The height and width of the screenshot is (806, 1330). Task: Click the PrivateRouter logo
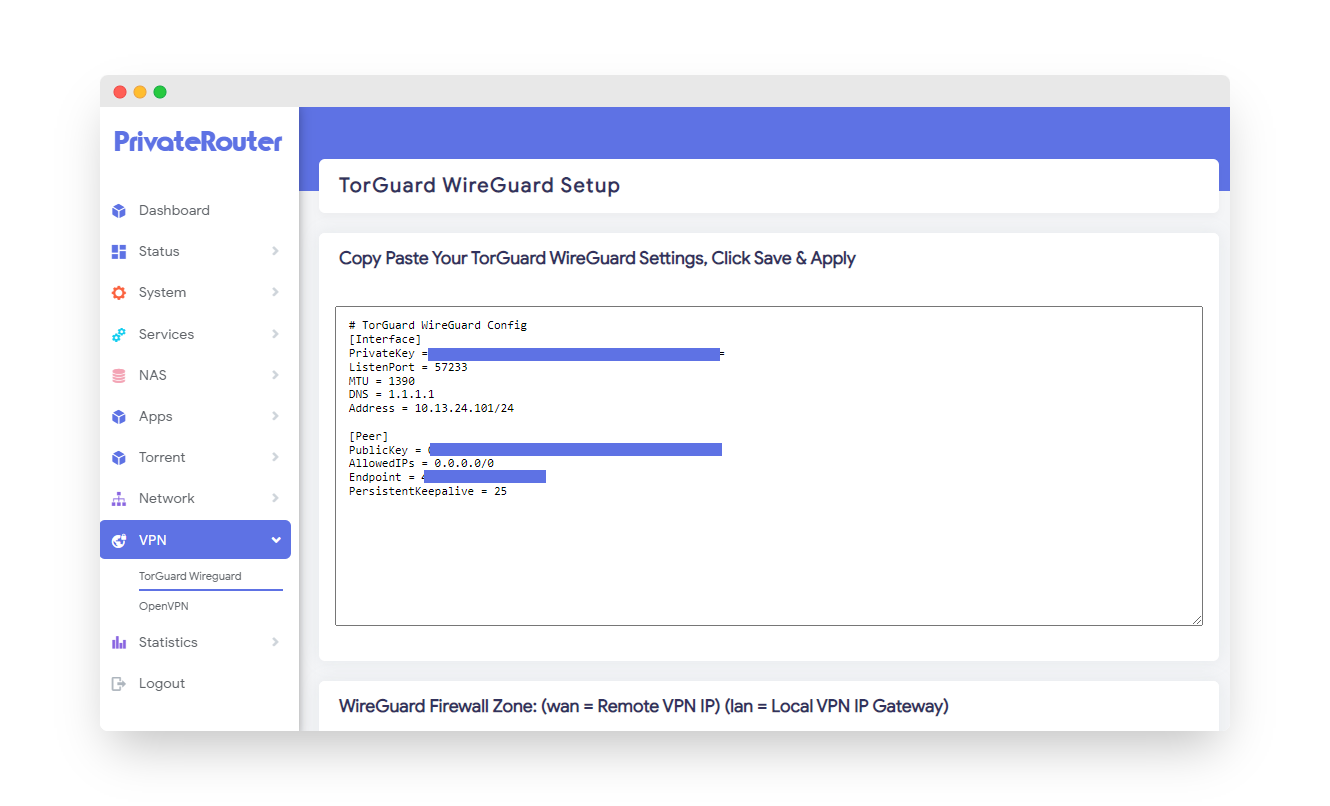point(198,141)
